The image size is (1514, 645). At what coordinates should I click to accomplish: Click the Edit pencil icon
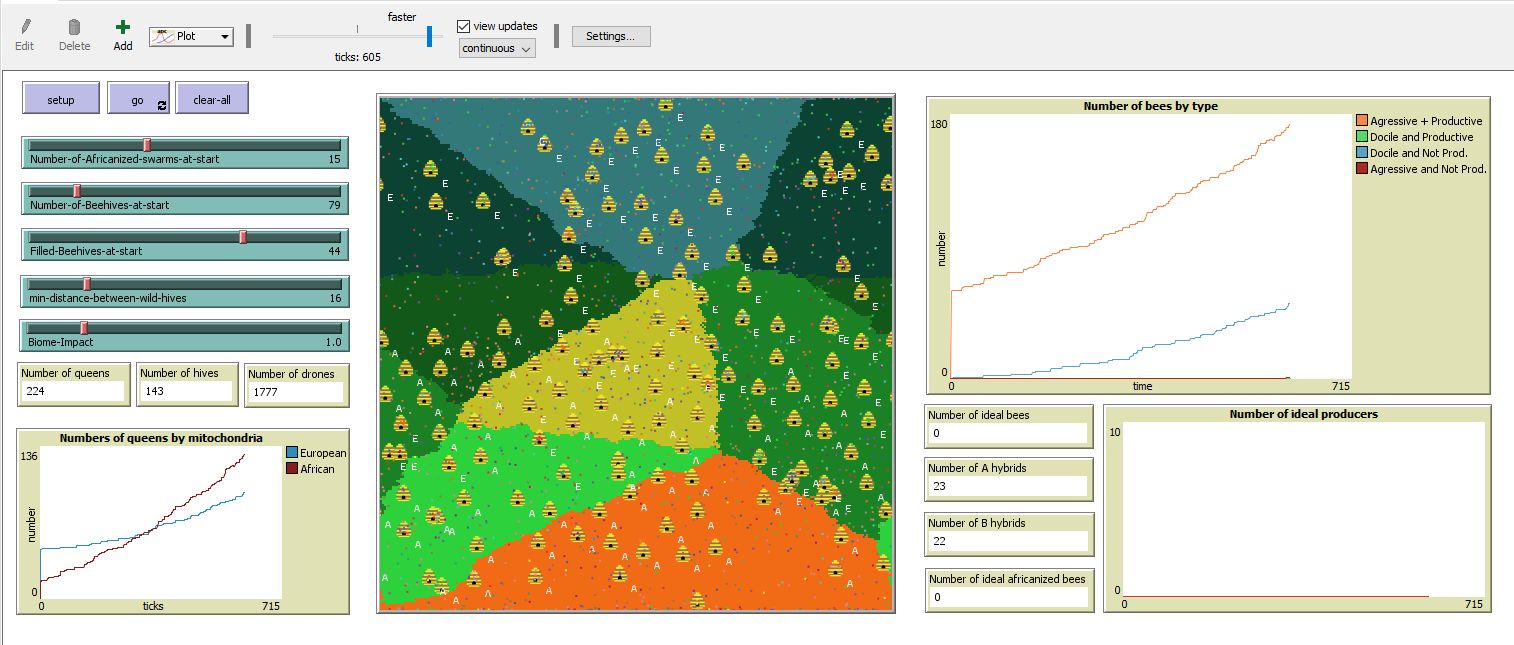click(x=24, y=28)
